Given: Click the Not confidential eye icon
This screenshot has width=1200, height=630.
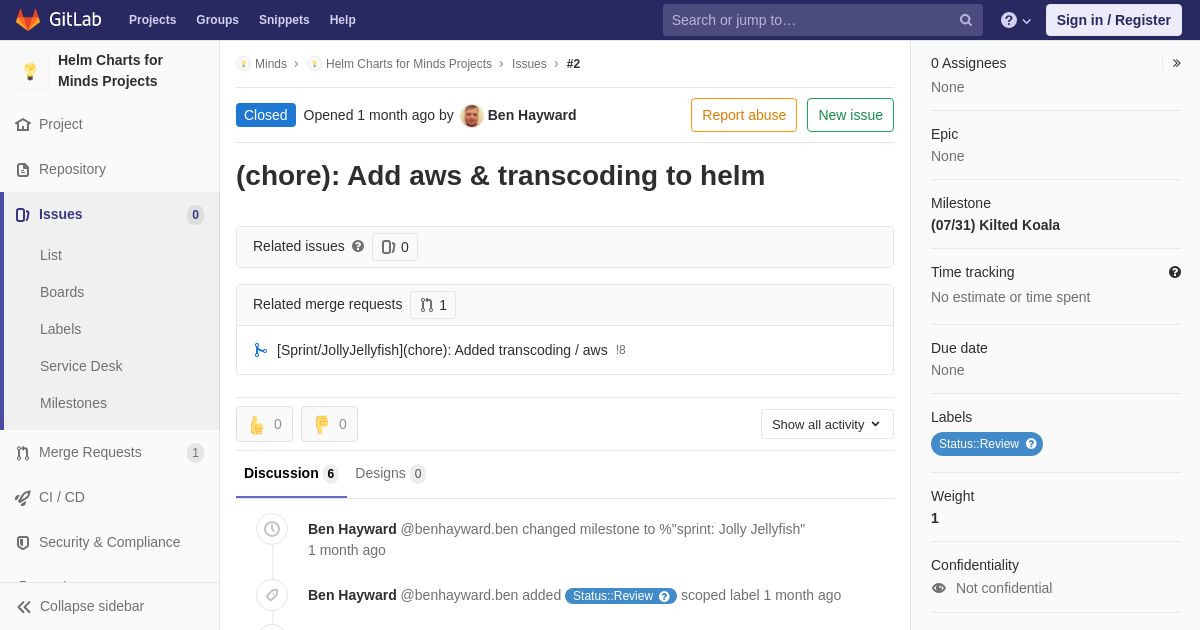Looking at the screenshot, I should 939,588.
